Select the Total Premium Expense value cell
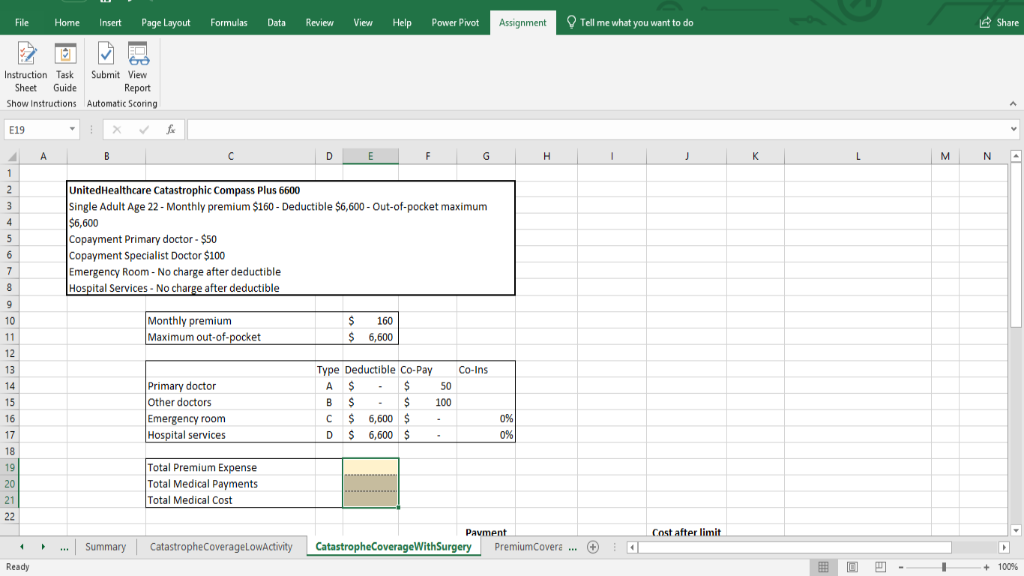This screenshot has width=1024, height=576. coord(370,467)
